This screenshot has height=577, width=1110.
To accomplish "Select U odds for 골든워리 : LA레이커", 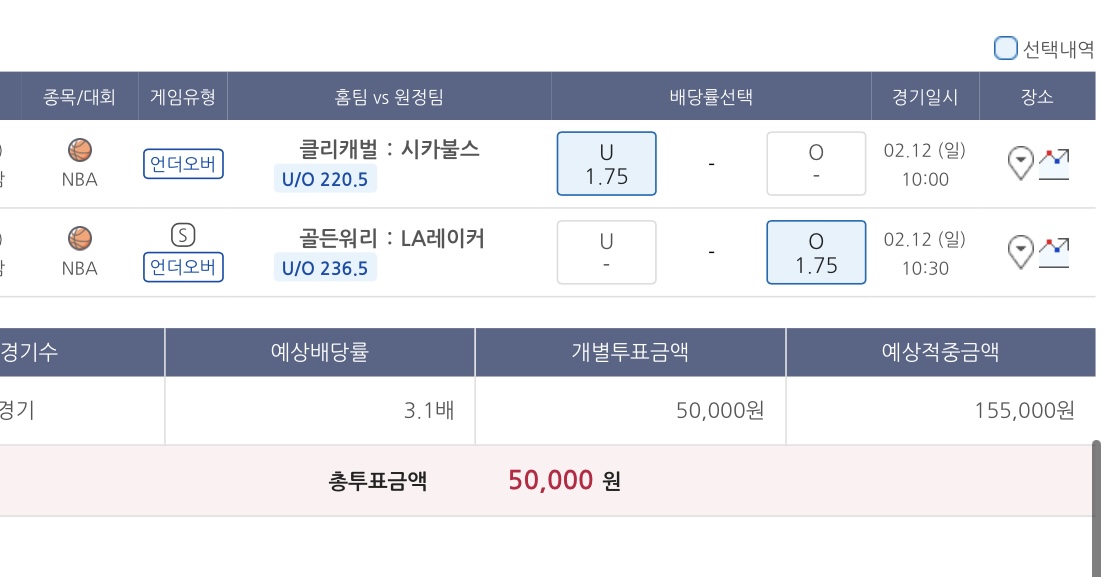I will (x=607, y=252).
